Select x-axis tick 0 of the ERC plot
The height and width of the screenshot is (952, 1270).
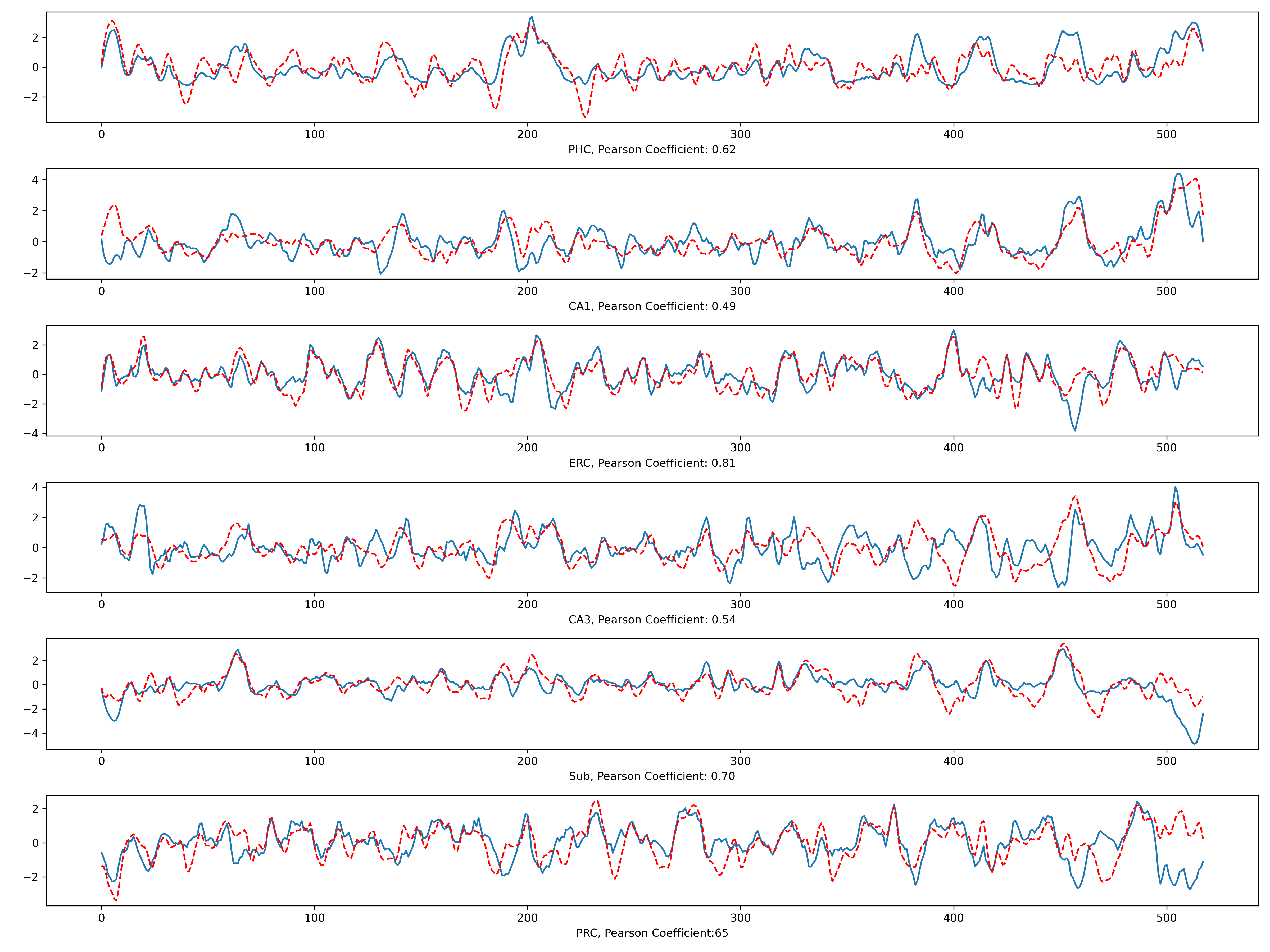(102, 448)
